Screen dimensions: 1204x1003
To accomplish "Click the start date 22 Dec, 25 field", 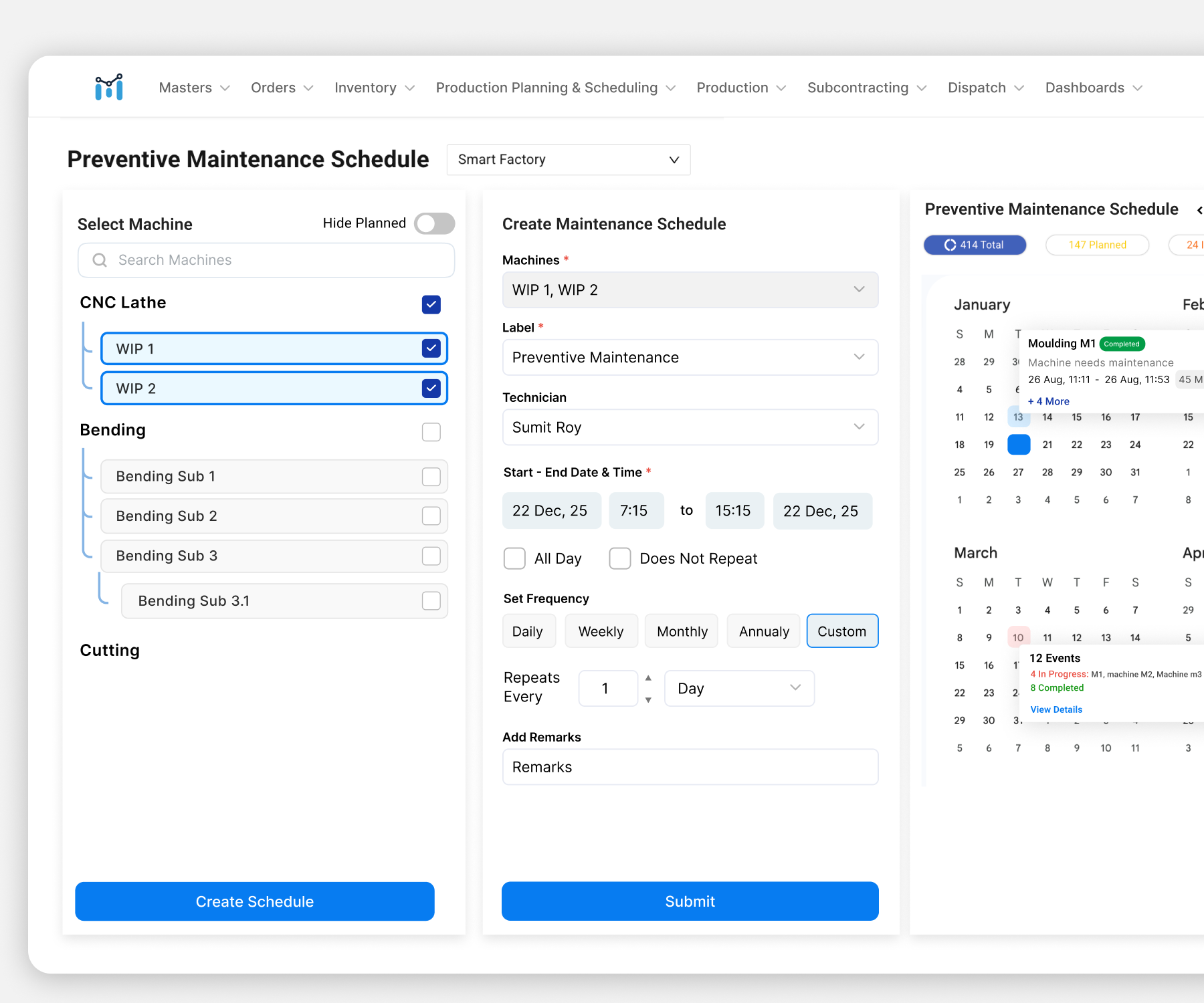I will click(x=552, y=511).
